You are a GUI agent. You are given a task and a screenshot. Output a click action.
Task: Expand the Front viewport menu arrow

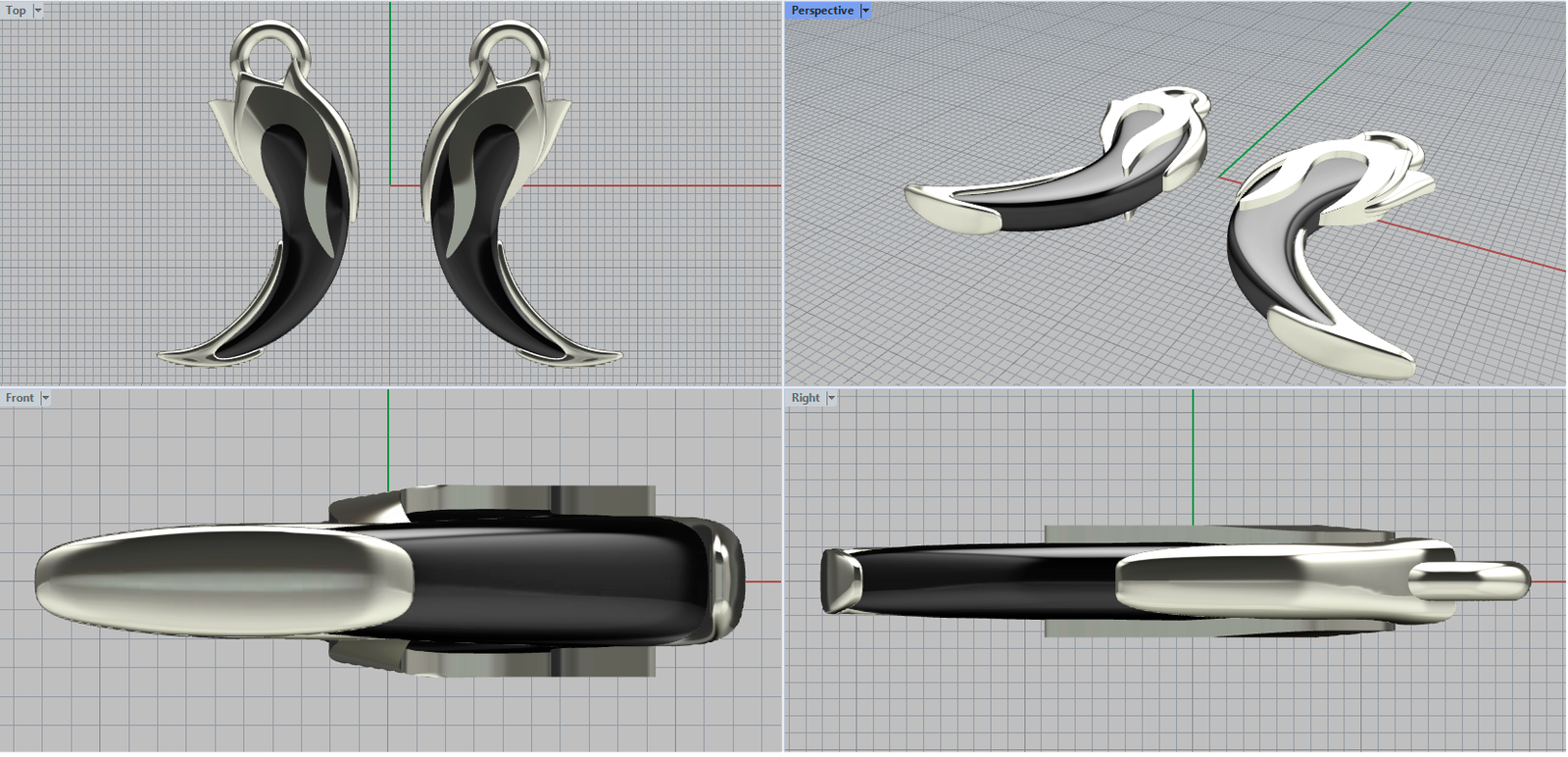[45, 398]
